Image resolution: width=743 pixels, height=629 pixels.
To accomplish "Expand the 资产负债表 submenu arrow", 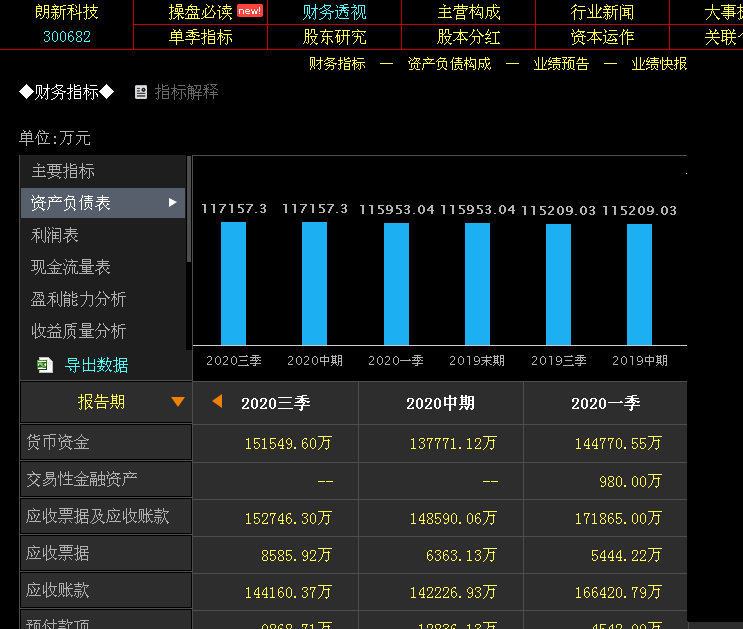I will (x=172, y=203).
